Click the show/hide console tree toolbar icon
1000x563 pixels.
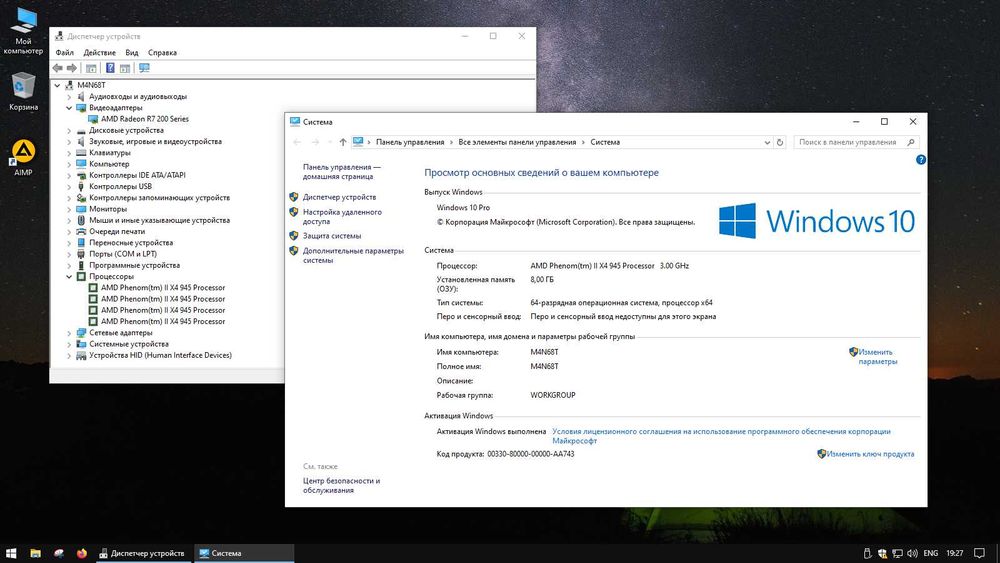coord(91,68)
